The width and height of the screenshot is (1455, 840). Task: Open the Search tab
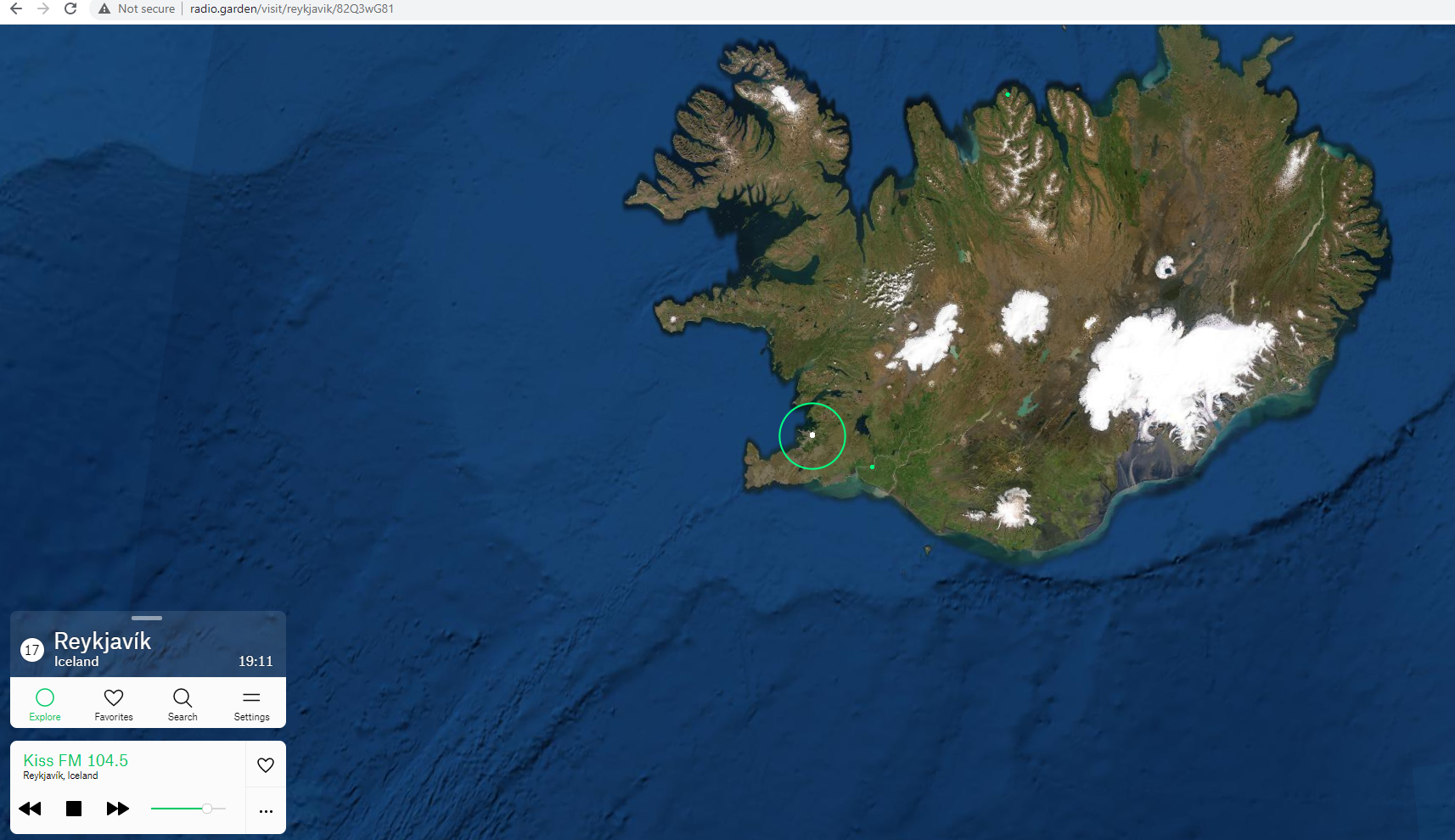[x=183, y=703]
